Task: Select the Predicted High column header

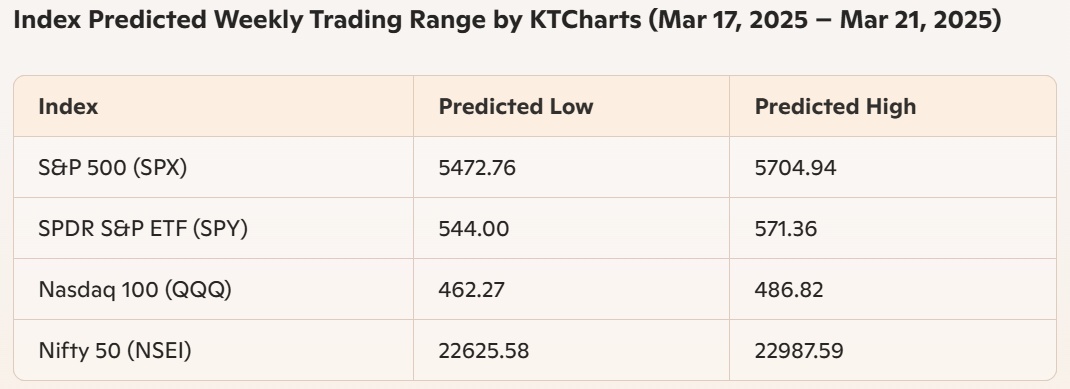Action: pos(835,106)
